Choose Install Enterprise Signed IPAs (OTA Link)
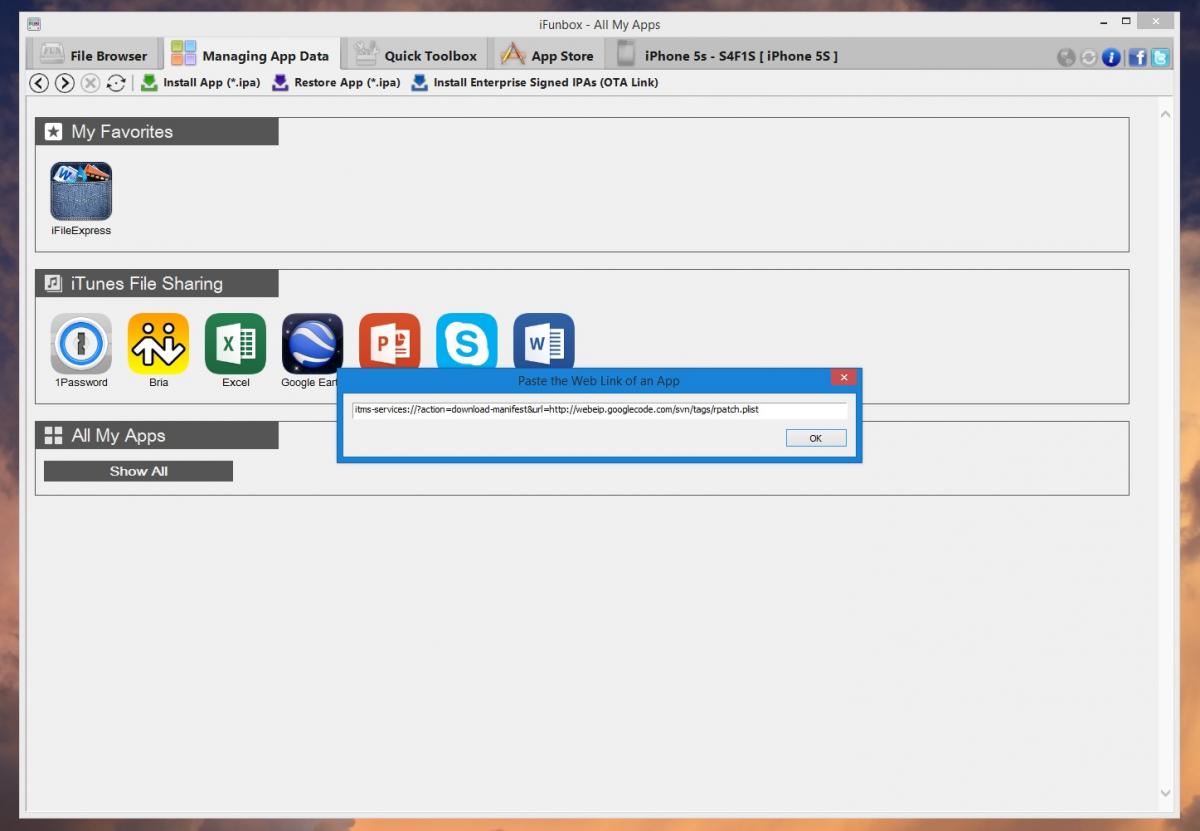The width and height of the screenshot is (1200, 831). point(534,83)
